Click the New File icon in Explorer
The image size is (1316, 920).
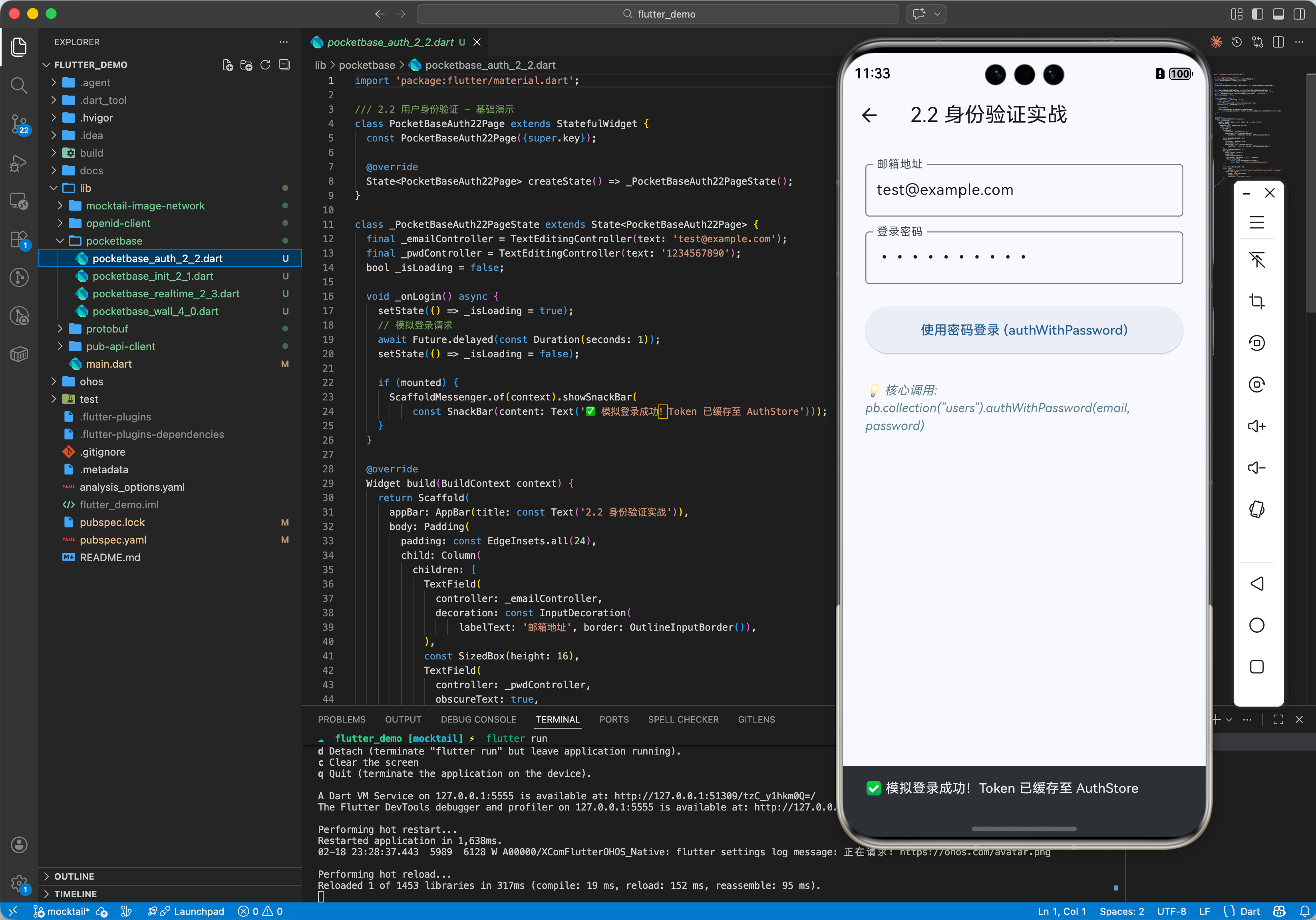tap(228, 65)
